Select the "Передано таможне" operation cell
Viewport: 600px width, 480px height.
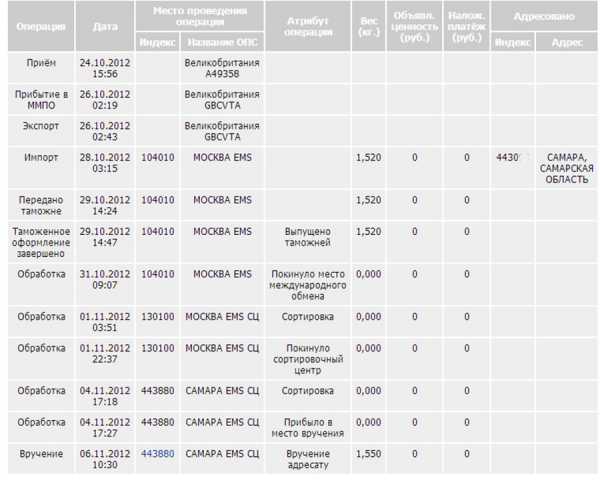pyautogui.click(x=41, y=205)
